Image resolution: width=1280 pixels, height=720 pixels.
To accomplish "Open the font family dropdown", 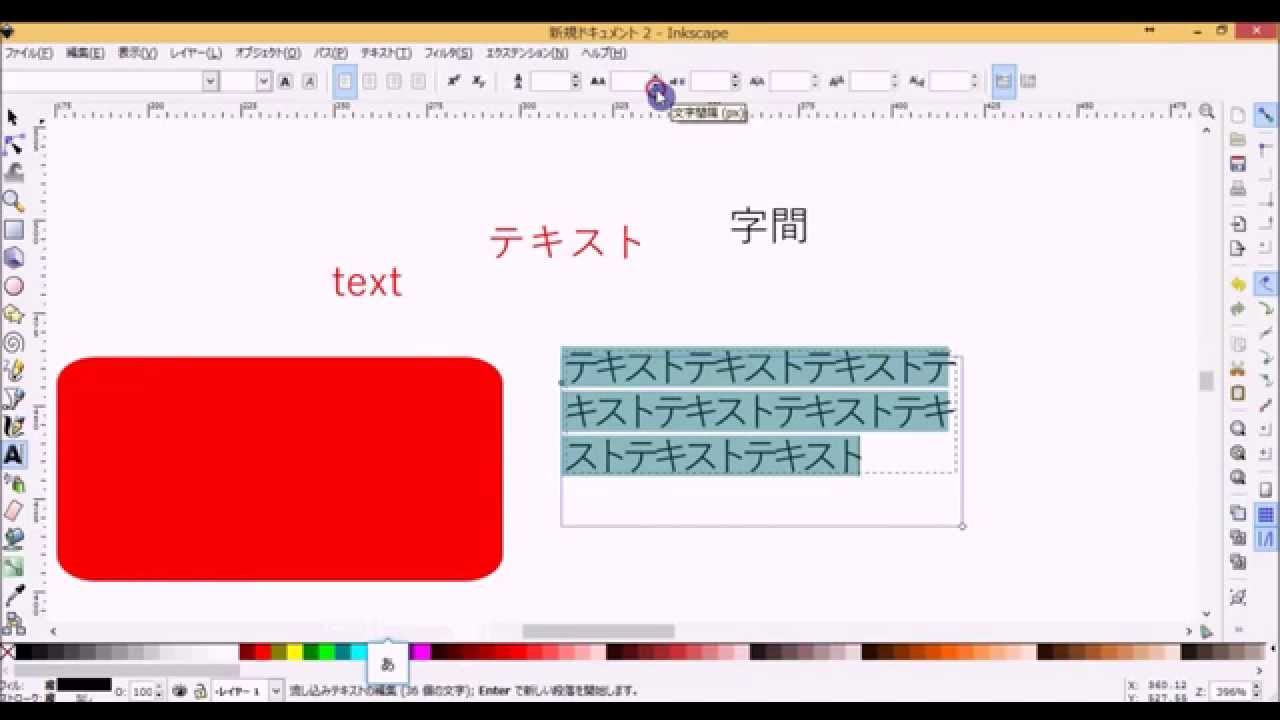I will coord(210,82).
